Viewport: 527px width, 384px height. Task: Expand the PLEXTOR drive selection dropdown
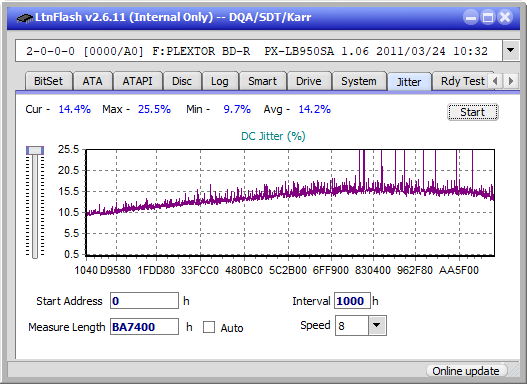pos(511,50)
